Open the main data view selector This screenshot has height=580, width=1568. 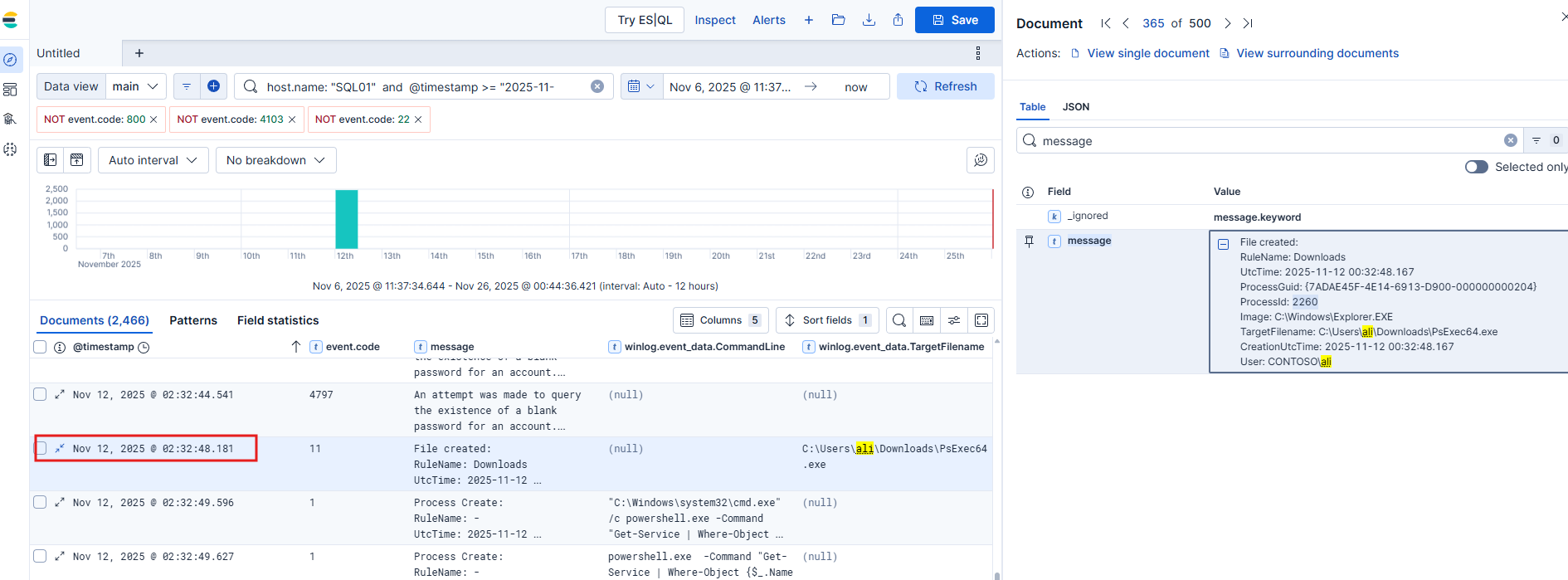click(x=135, y=86)
